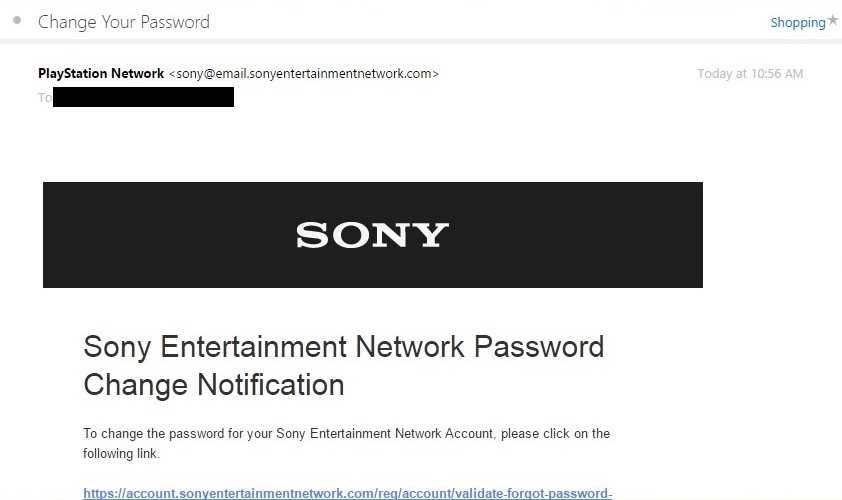Click the Change Your Password subject line
The height and width of the screenshot is (500, 842).
124,22
